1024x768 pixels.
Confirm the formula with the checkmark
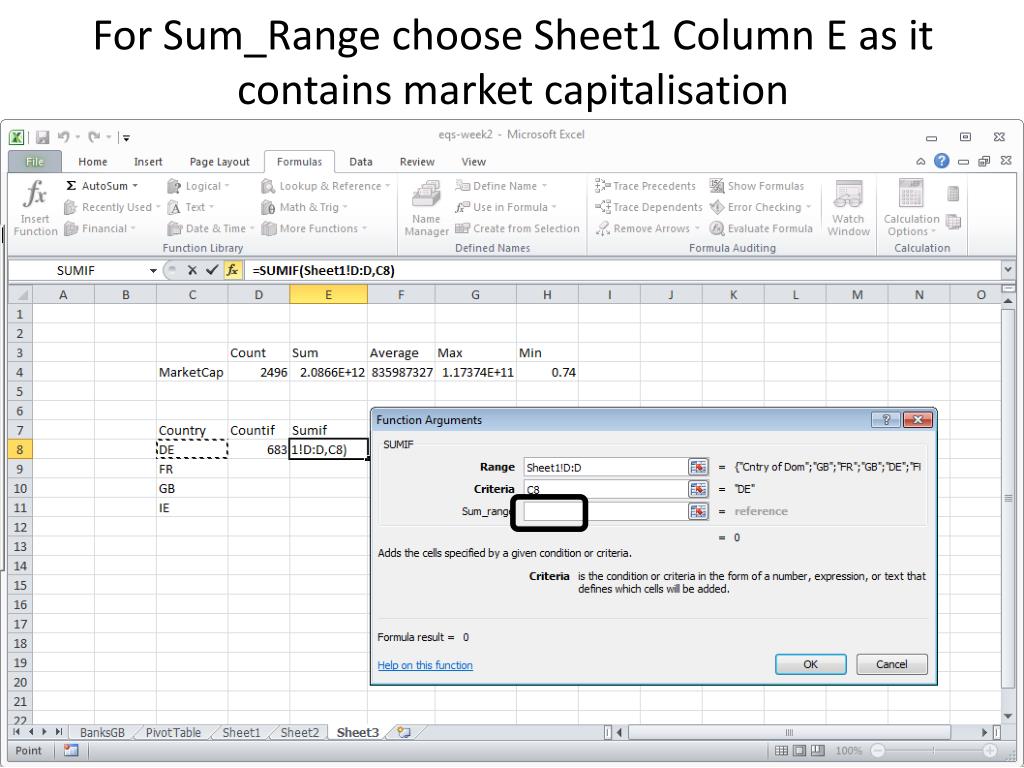pos(212,270)
